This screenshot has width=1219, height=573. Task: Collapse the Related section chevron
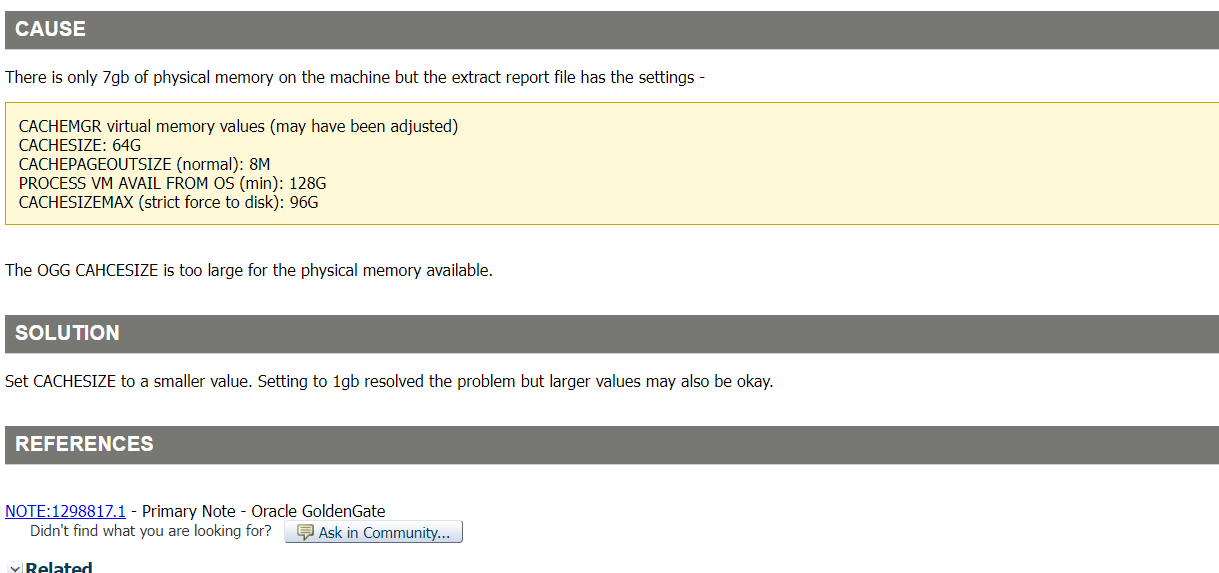14,568
